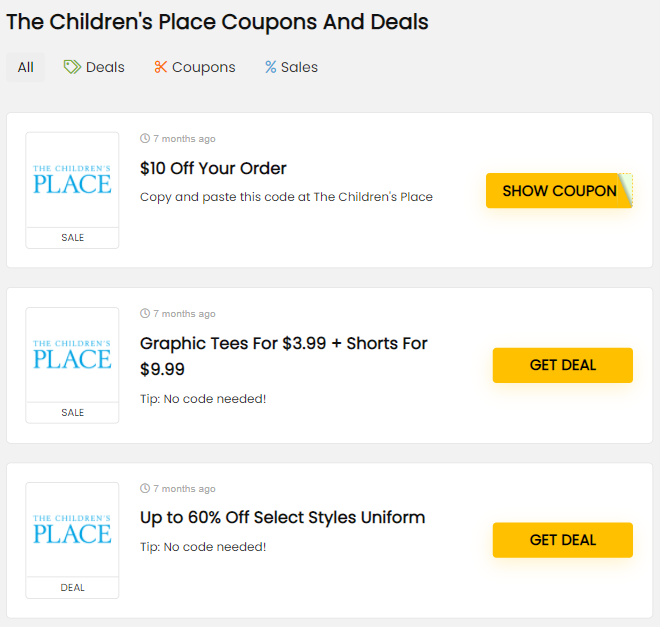Open the $10 Off Your Order title

point(213,168)
